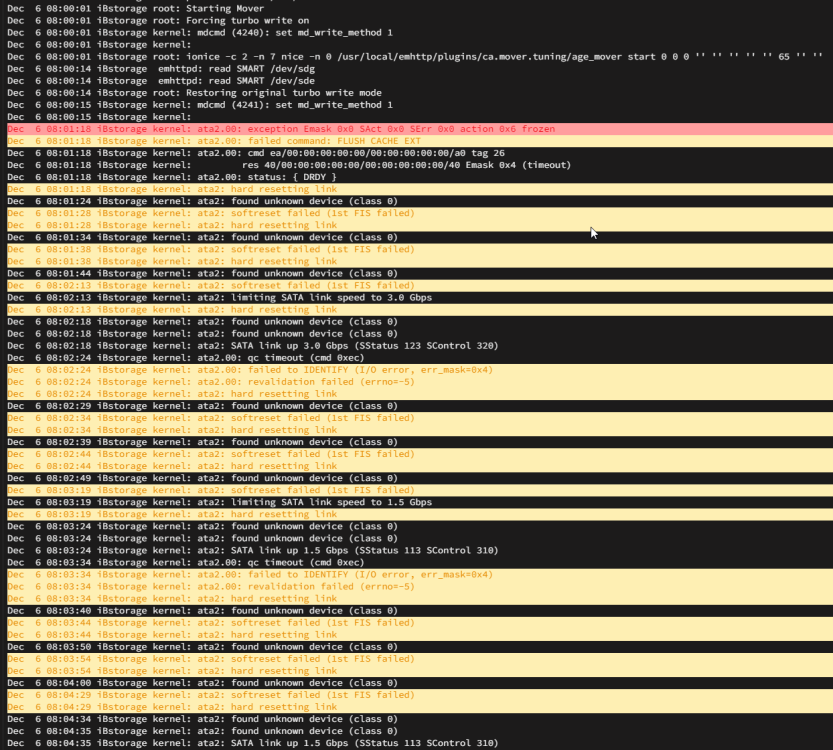Click the 08:04:35 "found unknown device" line
The image size is (833, 750).
(x=420, y=731)
